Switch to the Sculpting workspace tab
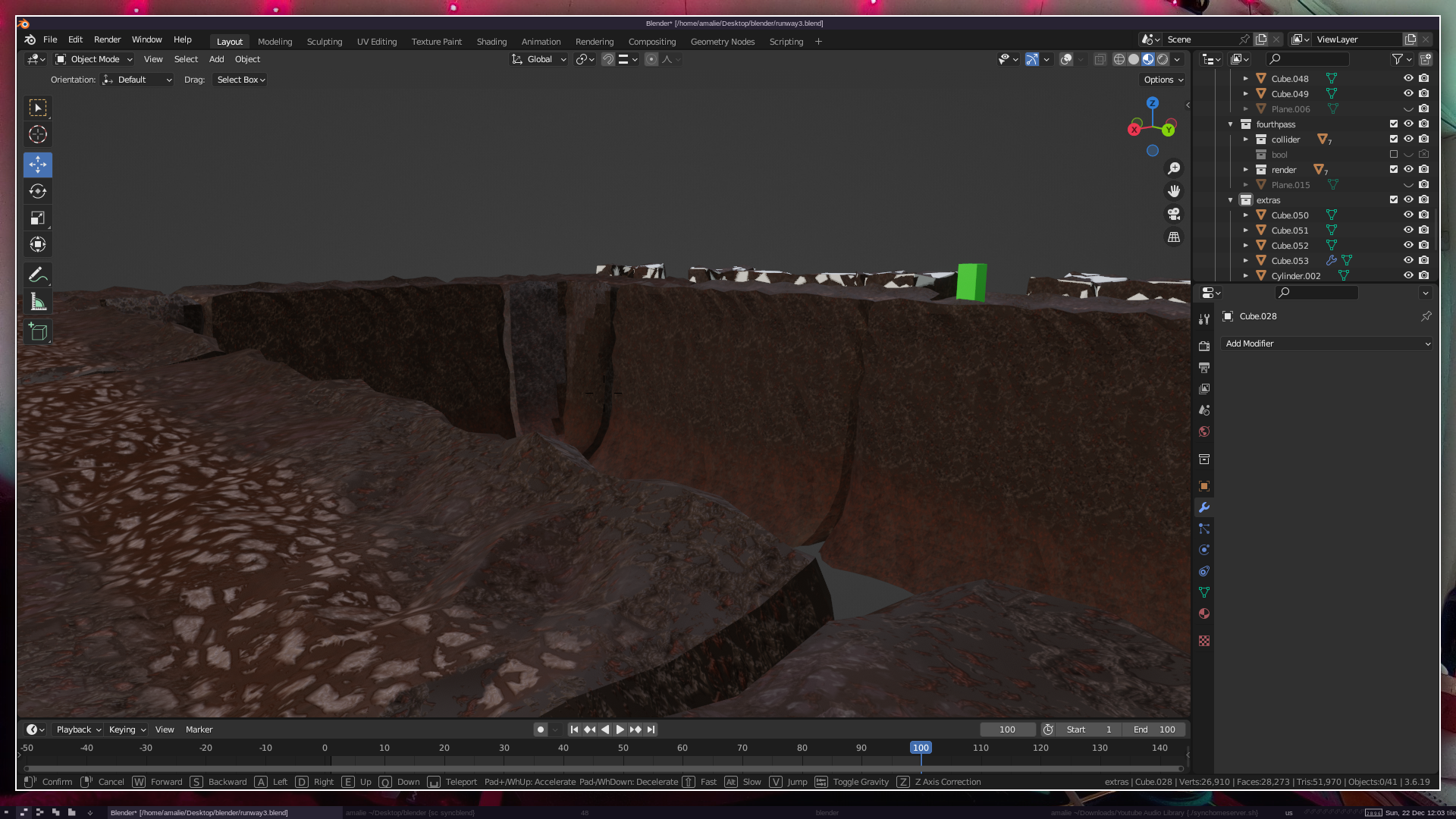The height and width of the screenshot is (819, 1456). [324, 42]
